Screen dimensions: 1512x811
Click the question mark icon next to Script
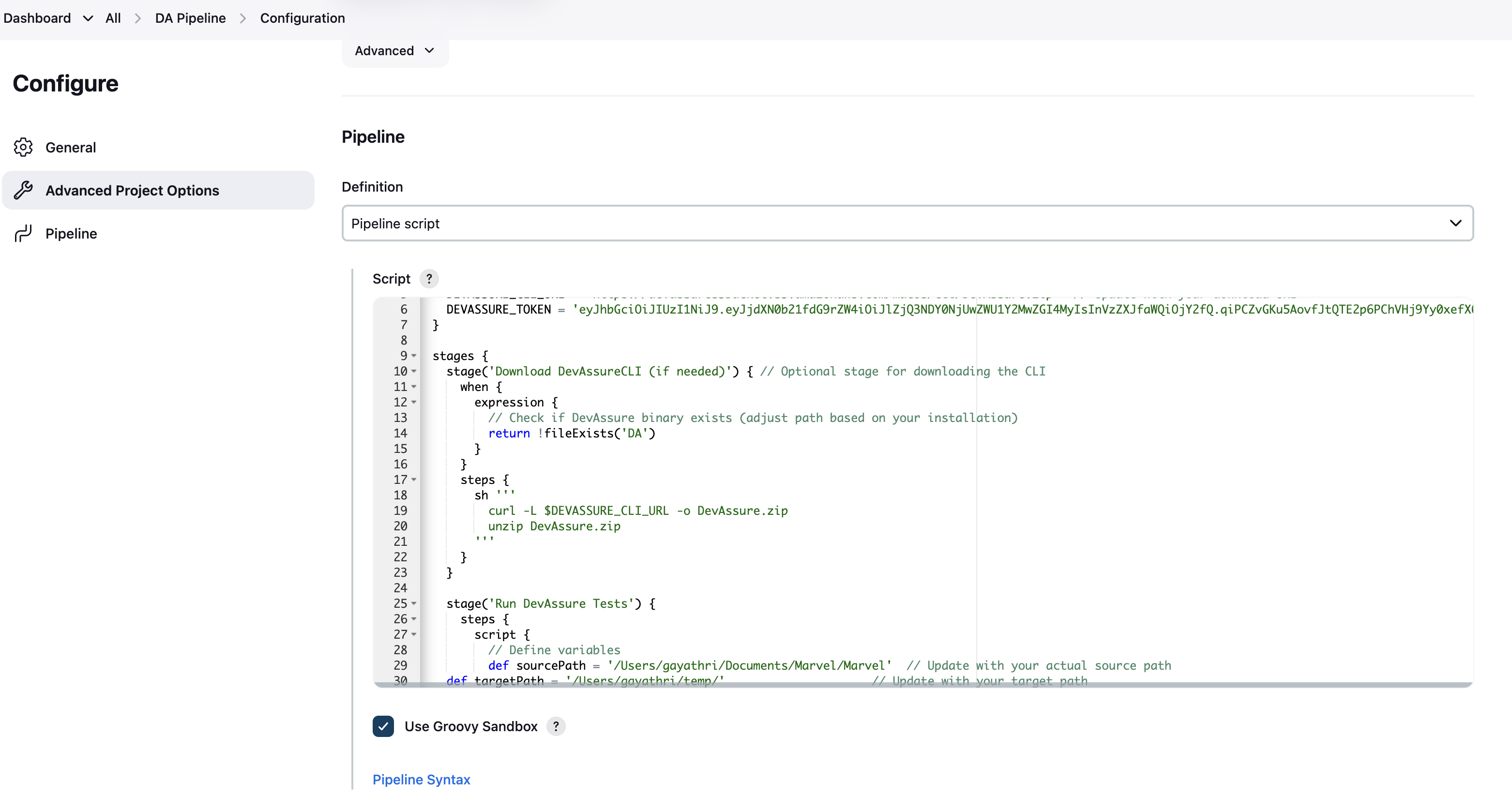click(x=429, y=279)
